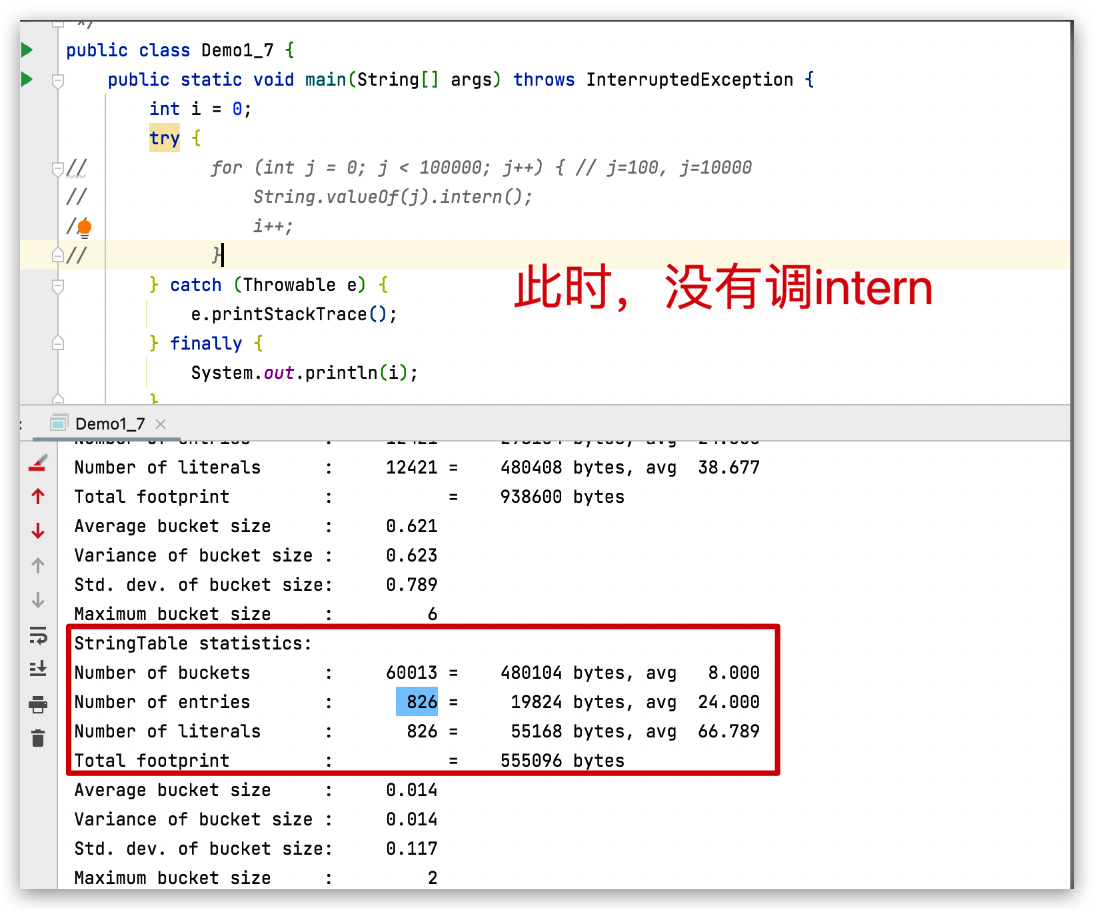Click the gray up arrow in console toolbar
The image size is (1094, 909).
38,565
